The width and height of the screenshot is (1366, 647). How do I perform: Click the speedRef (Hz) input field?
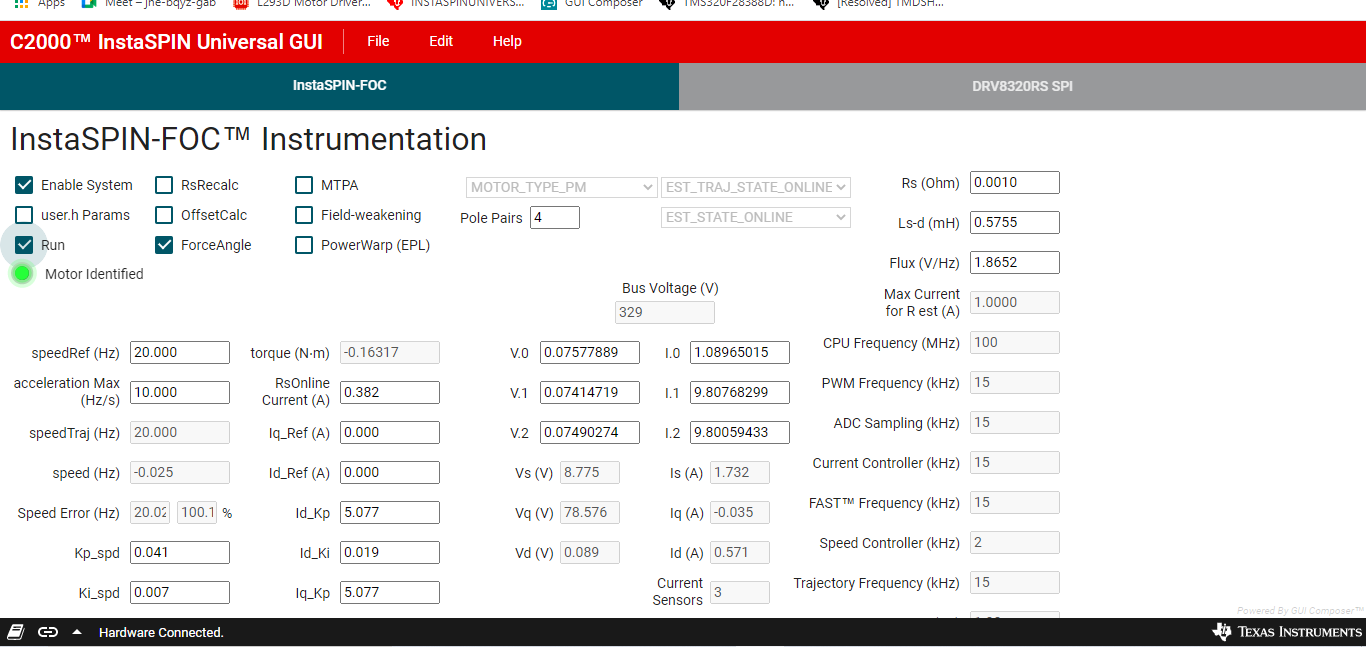coord(180,352)
